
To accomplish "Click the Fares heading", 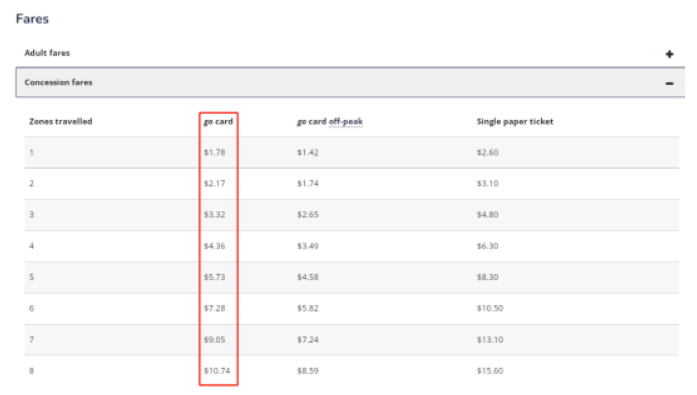I will 32,19.
